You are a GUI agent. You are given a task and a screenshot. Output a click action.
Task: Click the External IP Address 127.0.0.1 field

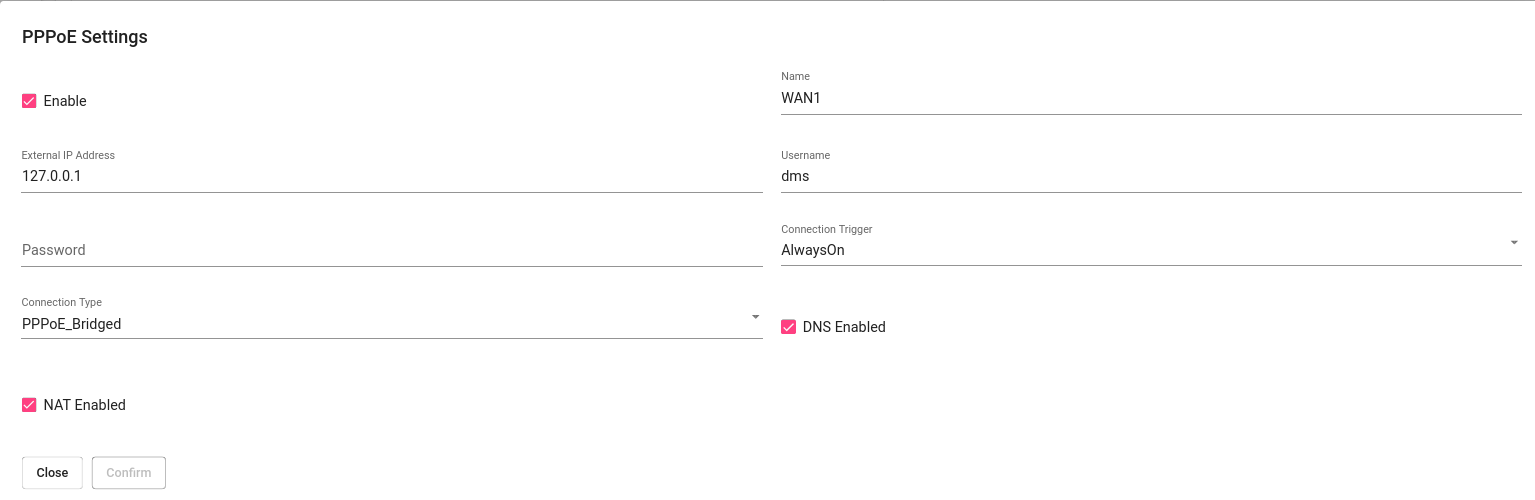point(391,176)
